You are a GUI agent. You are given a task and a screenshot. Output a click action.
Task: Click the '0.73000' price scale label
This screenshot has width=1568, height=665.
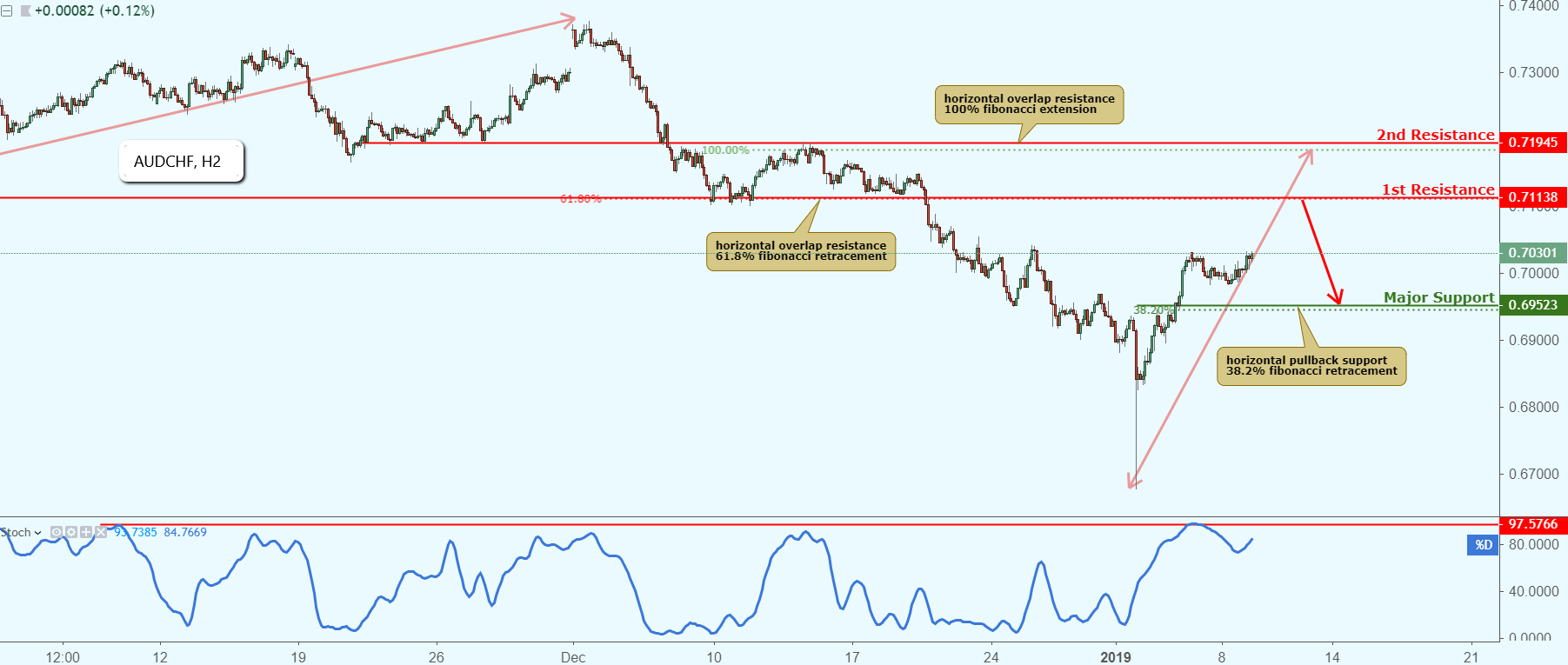click(x=1534, y=72)
